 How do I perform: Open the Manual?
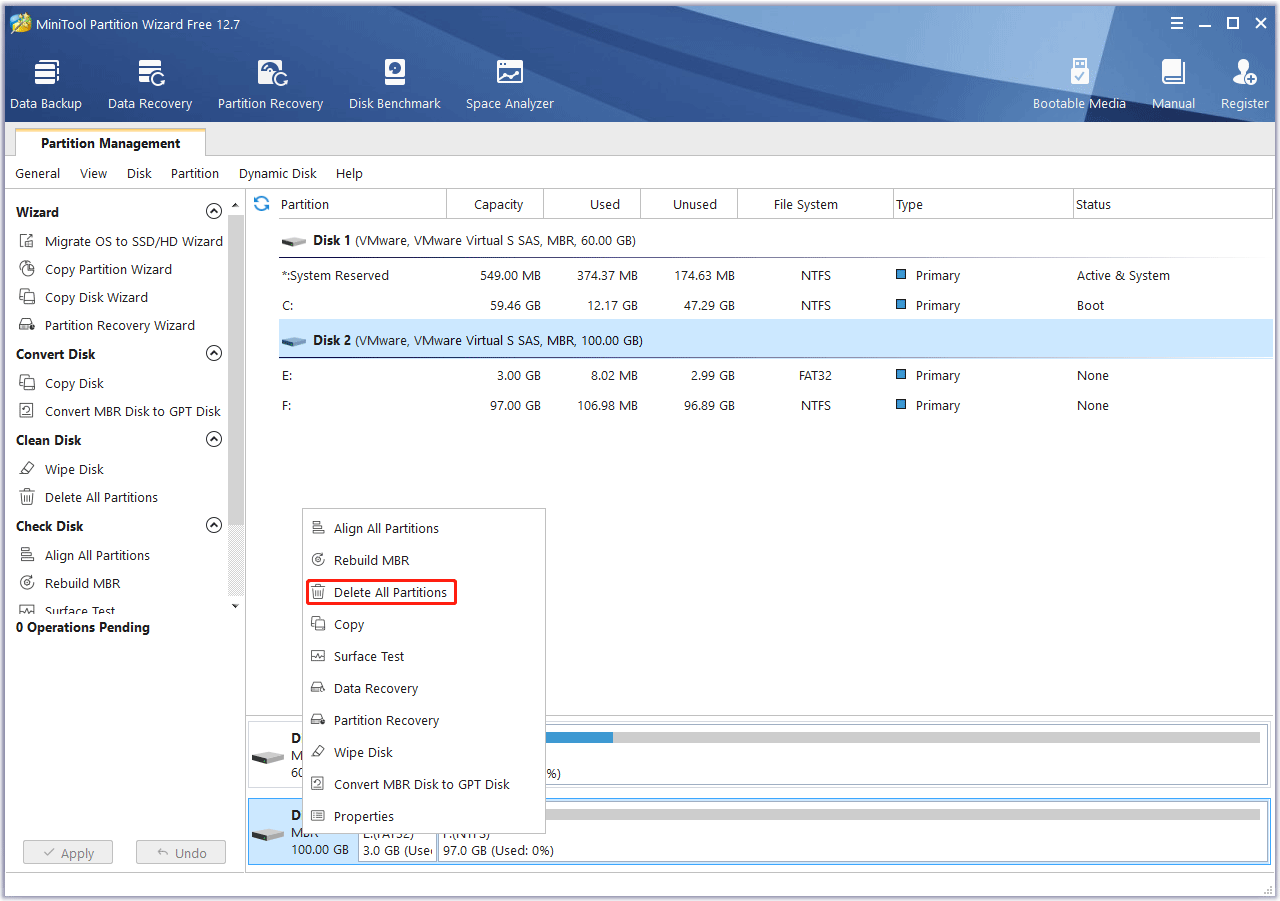[x=1173, y=84]
